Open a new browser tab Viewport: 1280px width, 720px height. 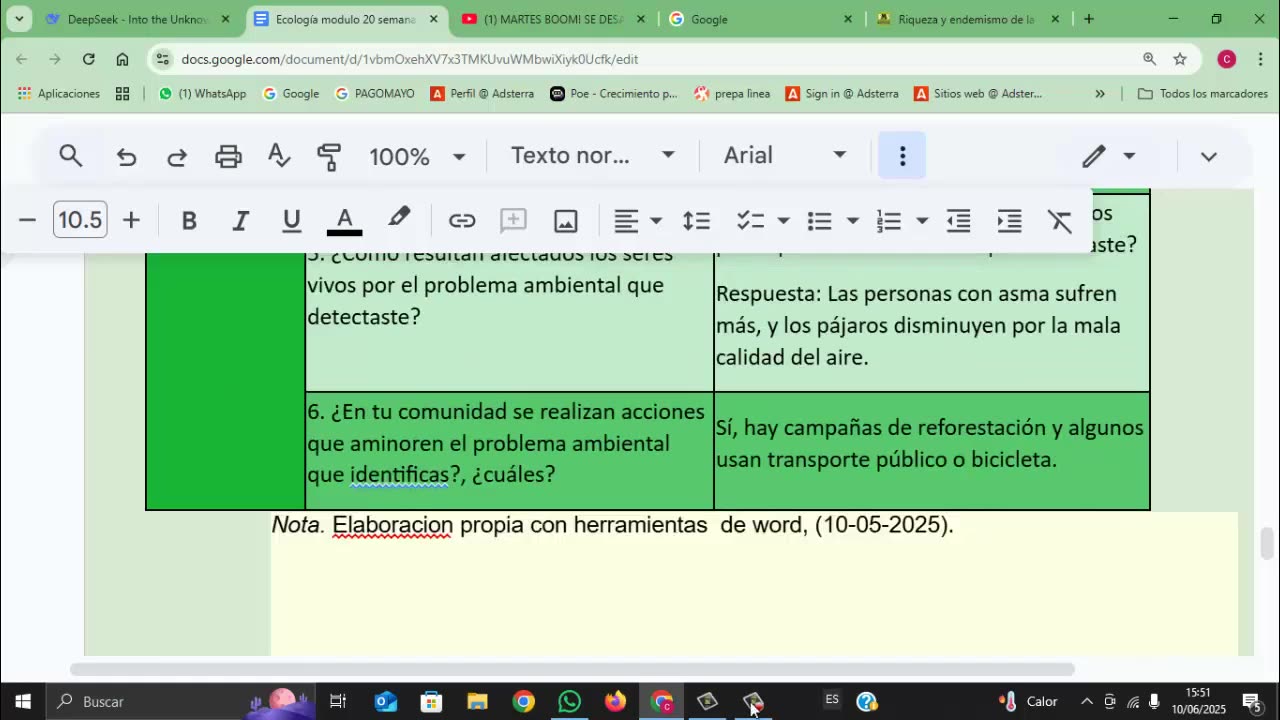point(1088,19)
